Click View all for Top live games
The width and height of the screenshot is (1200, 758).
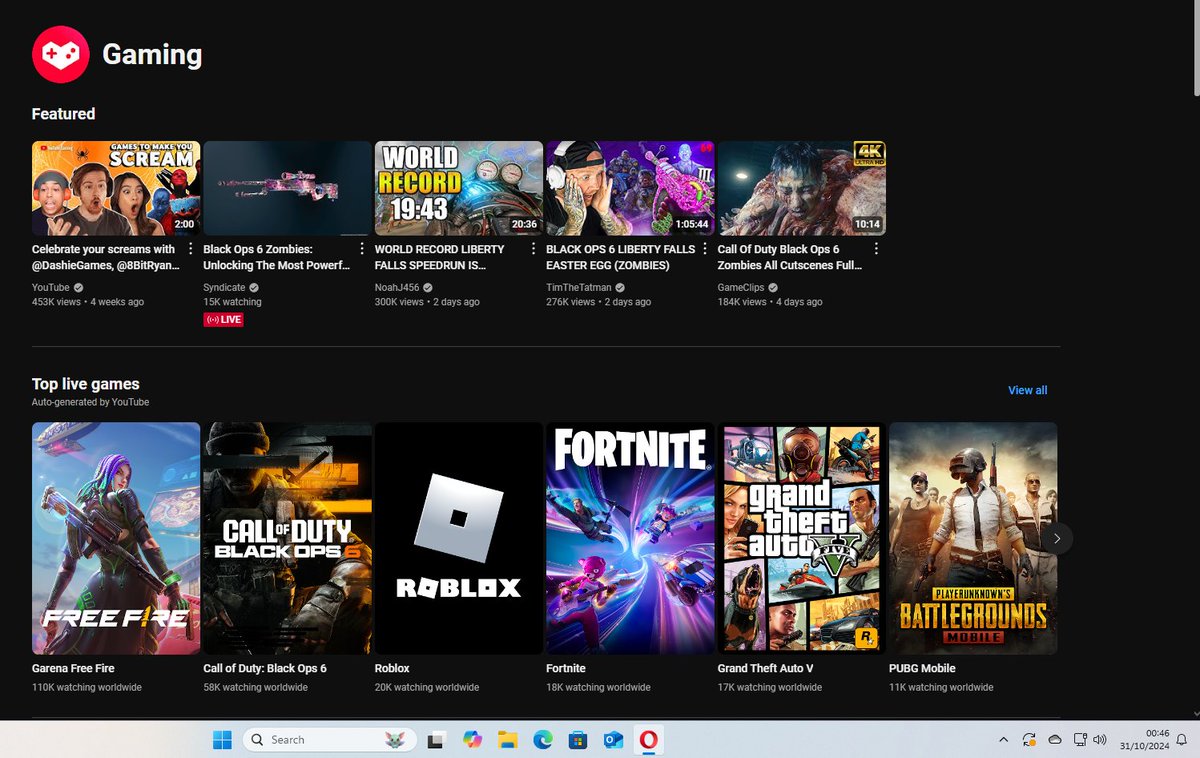pos(1028,390)
